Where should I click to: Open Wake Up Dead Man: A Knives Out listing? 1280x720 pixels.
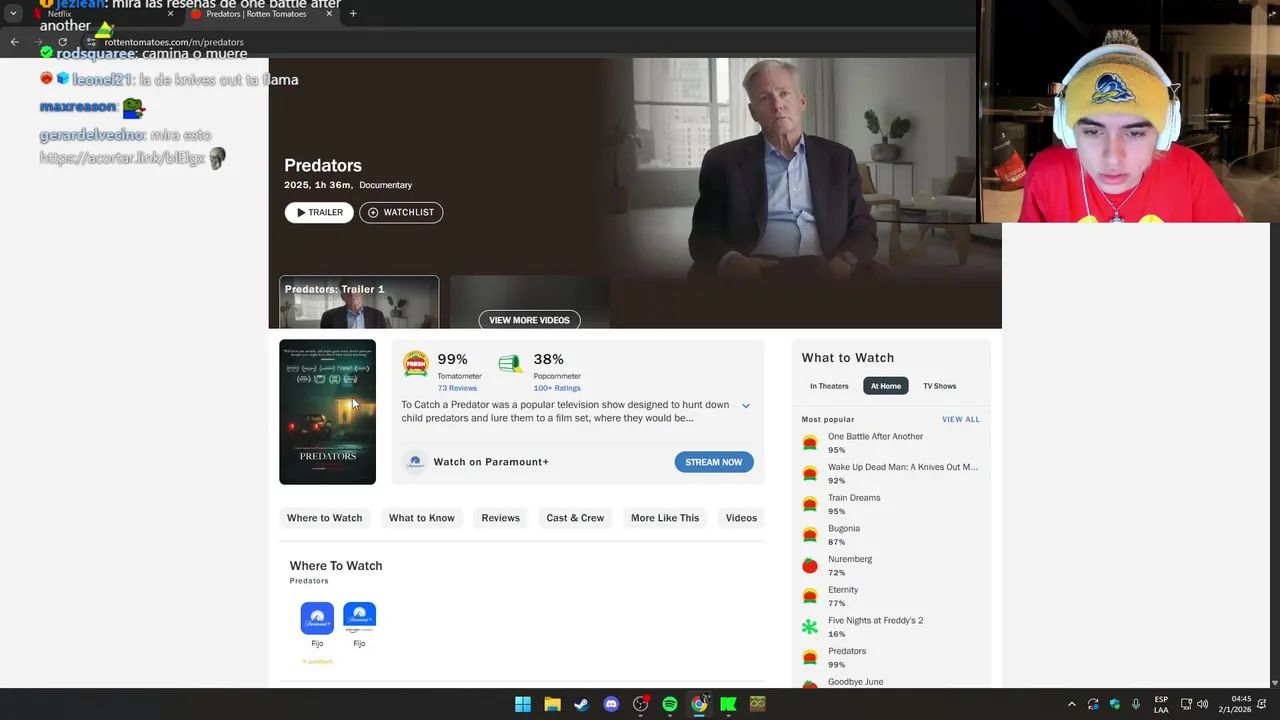tap(903, 467)
